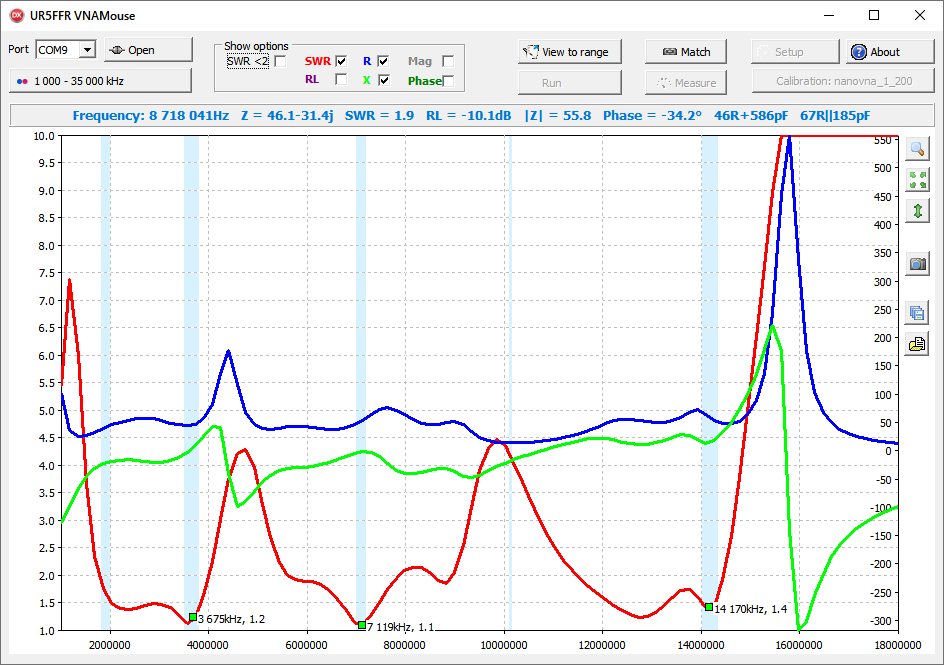
Task: Click the Open port button
Action: 148,50
